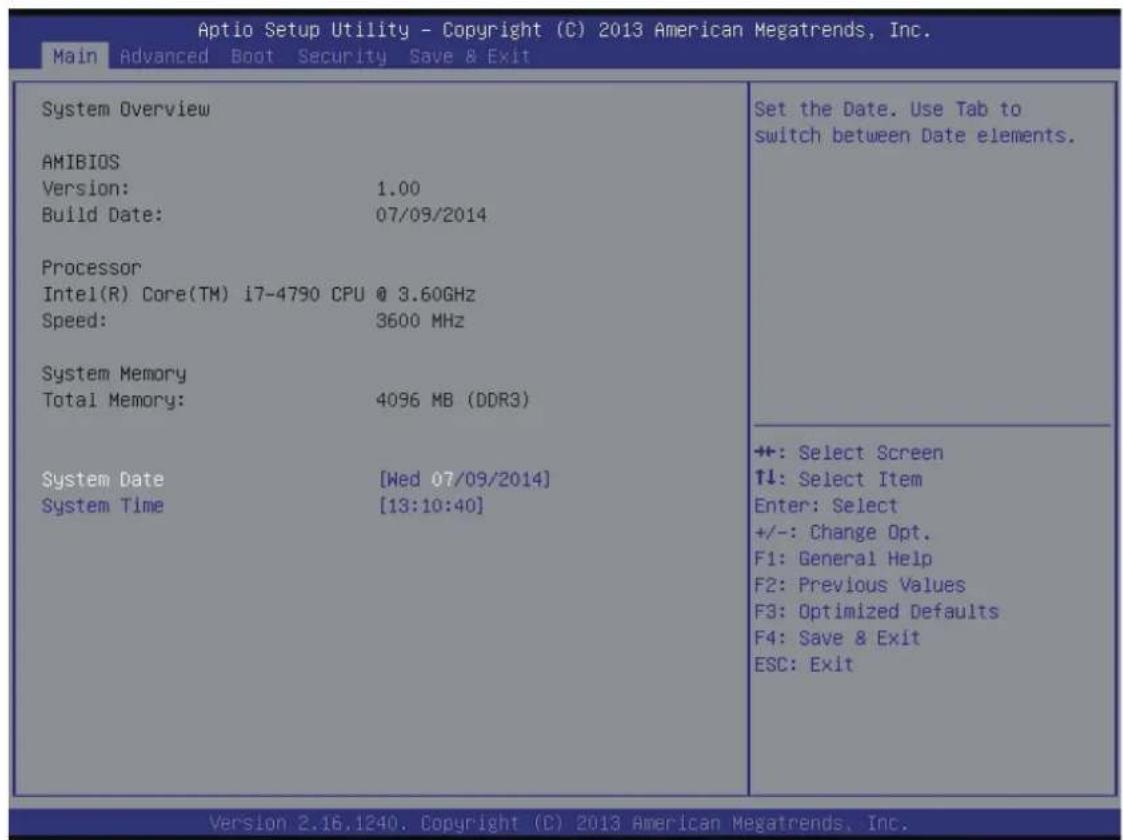Screen dimensions: 1123x840
Task: Click the System Time value 13:10:40
Action: click(x=431, y=506)
